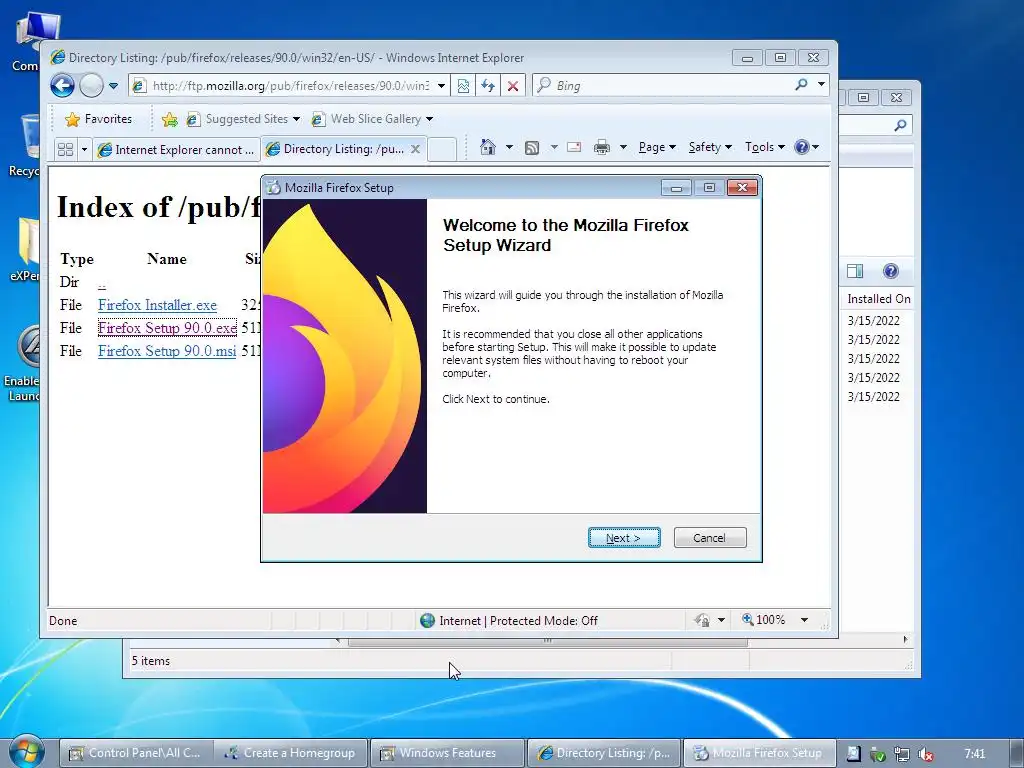Open Suggested Sites dropdown

tap(243, 119)
